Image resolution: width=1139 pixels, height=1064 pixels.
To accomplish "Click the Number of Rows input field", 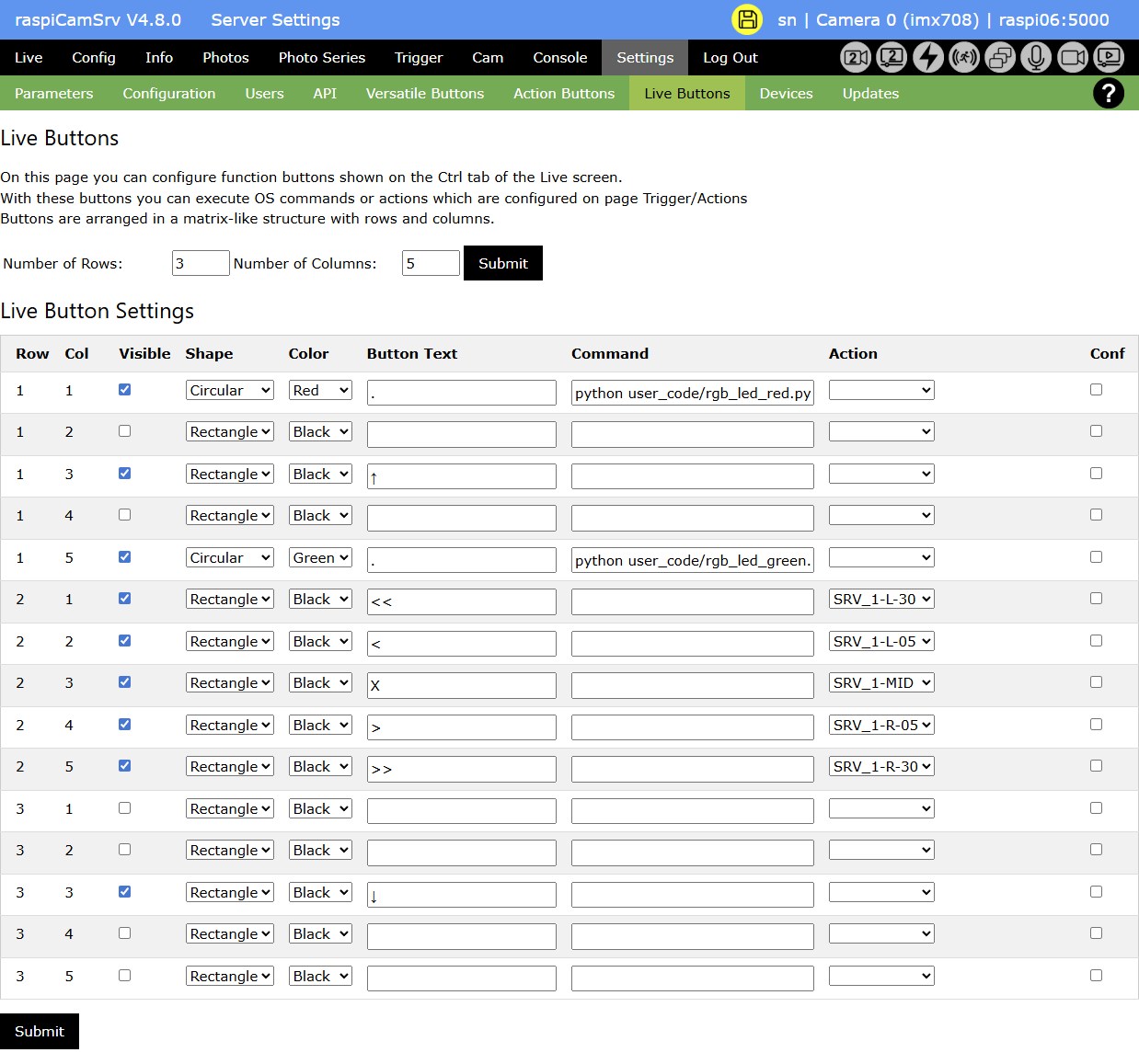I will click(x=200, y=263).
